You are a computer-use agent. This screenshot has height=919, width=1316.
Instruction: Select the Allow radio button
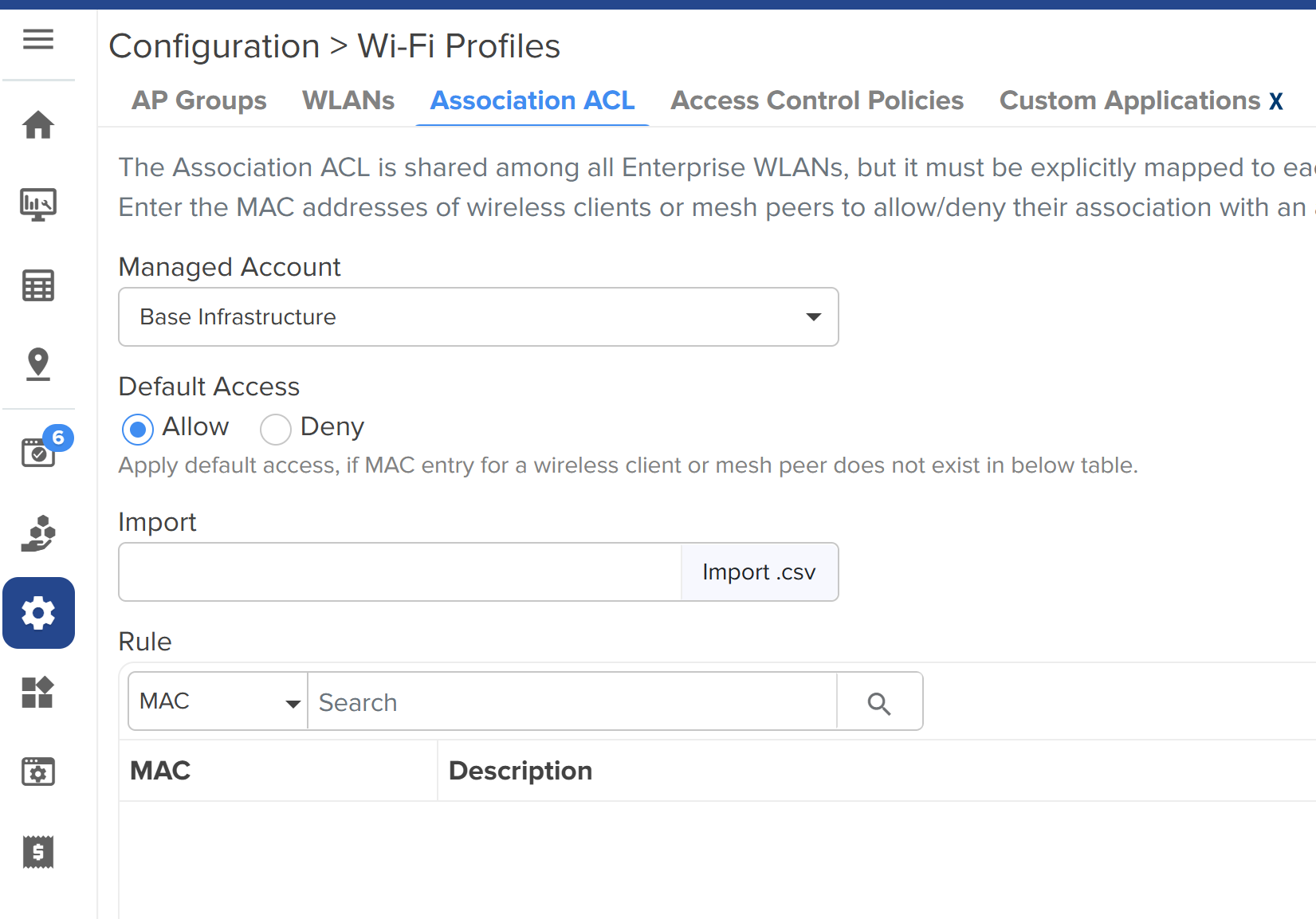[138, 430]
